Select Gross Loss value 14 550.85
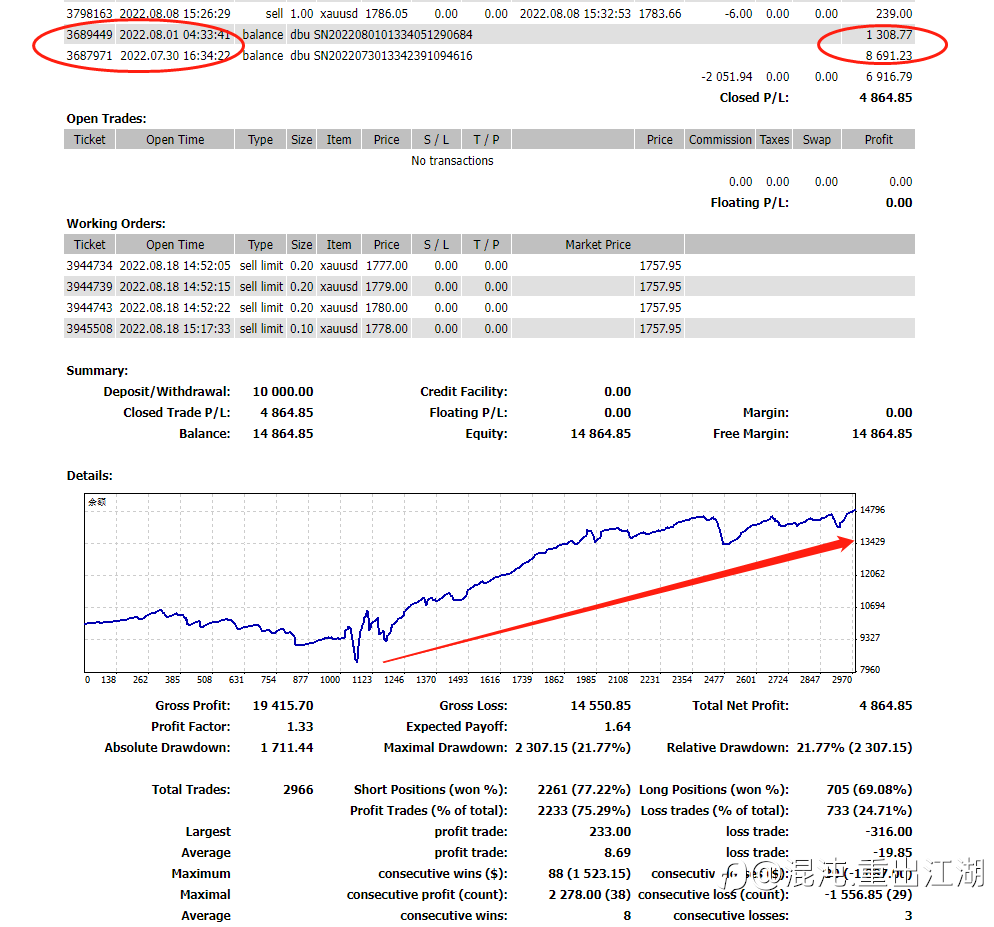This screenshot has width=994, height=927. (600, 705)
